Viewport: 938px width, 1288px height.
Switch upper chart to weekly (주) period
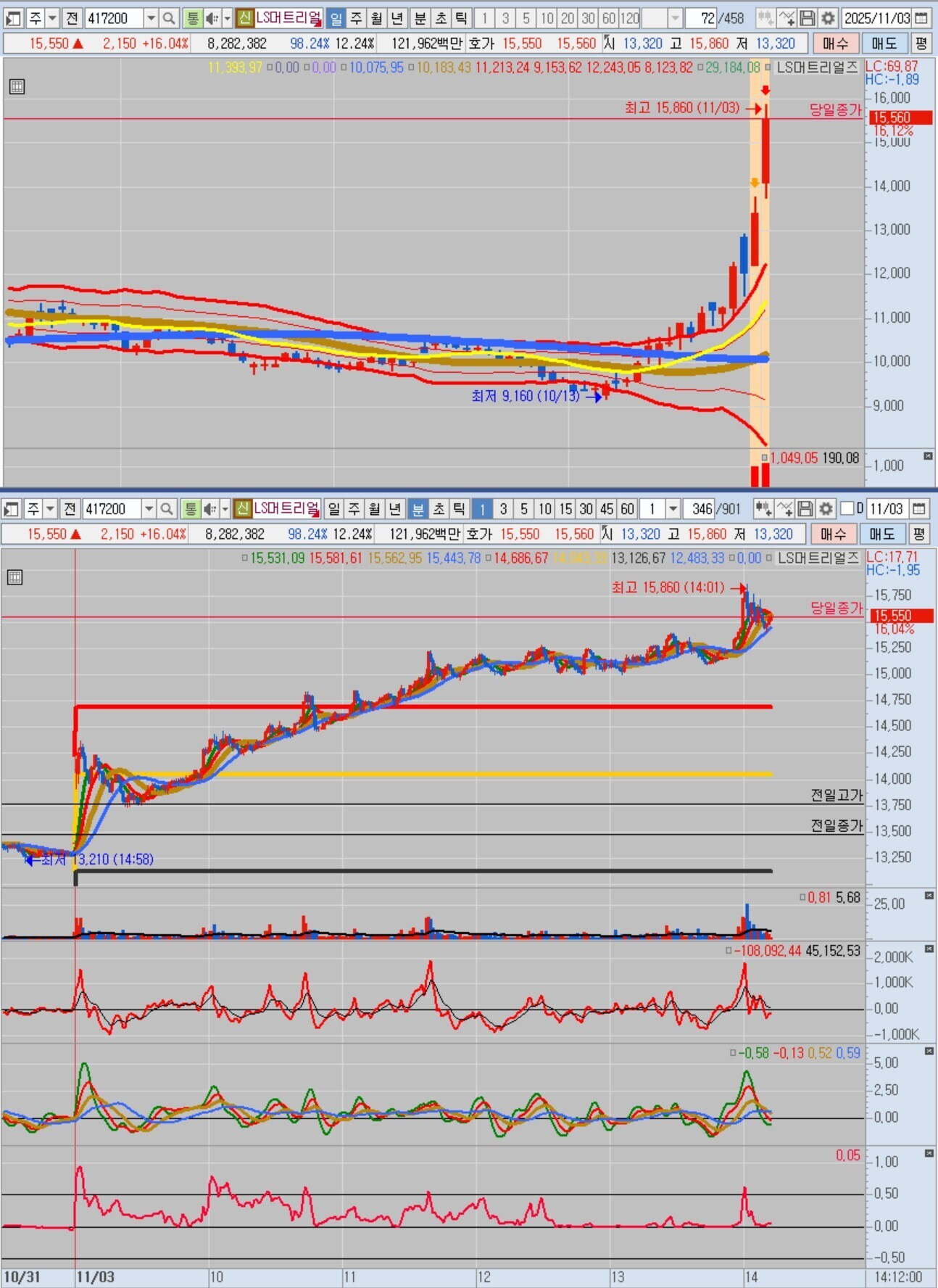point(357,18)
